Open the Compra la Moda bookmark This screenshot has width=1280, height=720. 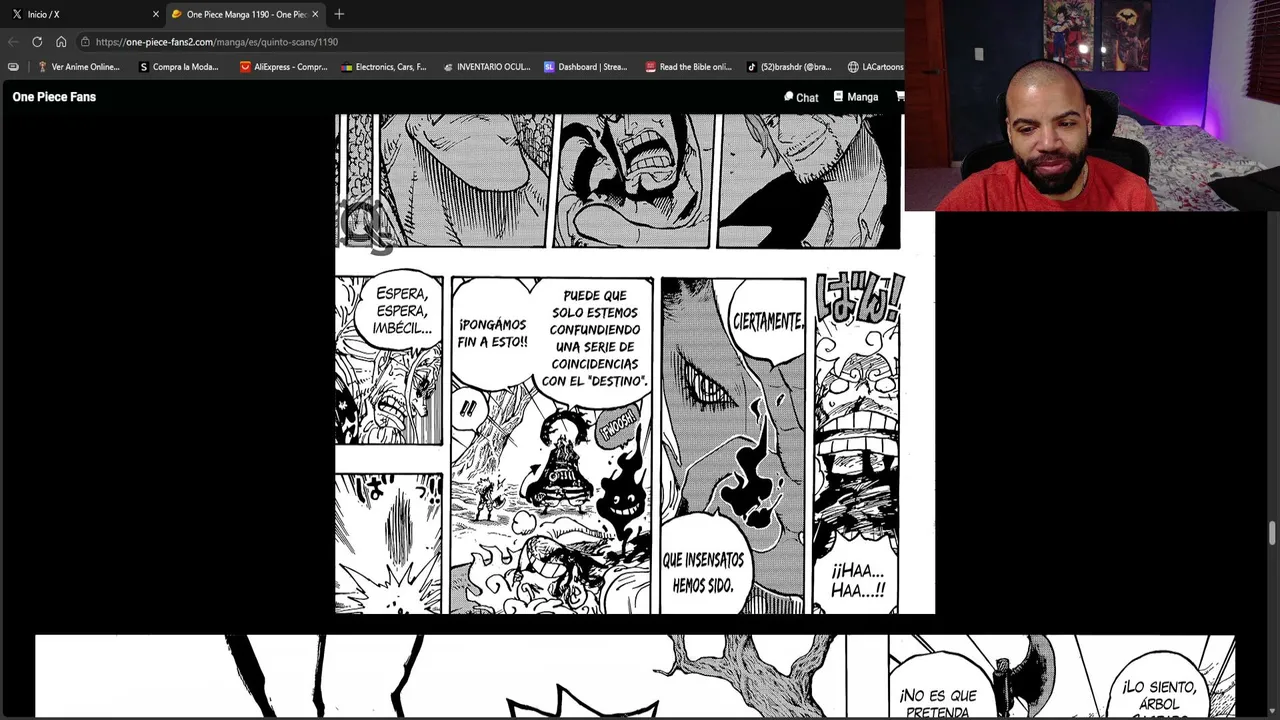pyautogui.click(x=179, y=67)
